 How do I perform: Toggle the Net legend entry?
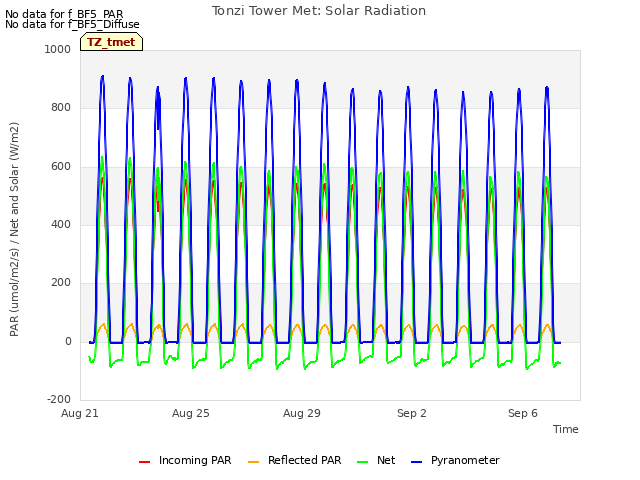click(x=376, y=460)
